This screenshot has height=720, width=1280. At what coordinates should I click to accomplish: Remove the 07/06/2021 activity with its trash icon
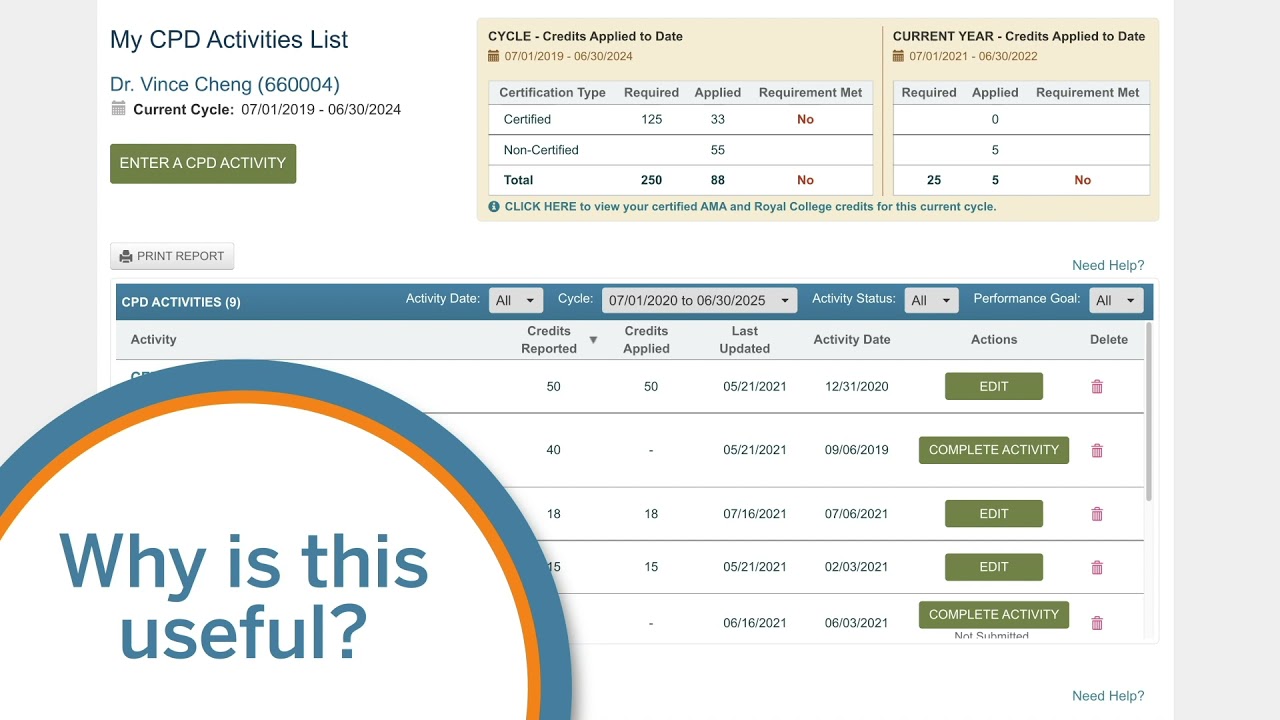(x=1097, y=514)
